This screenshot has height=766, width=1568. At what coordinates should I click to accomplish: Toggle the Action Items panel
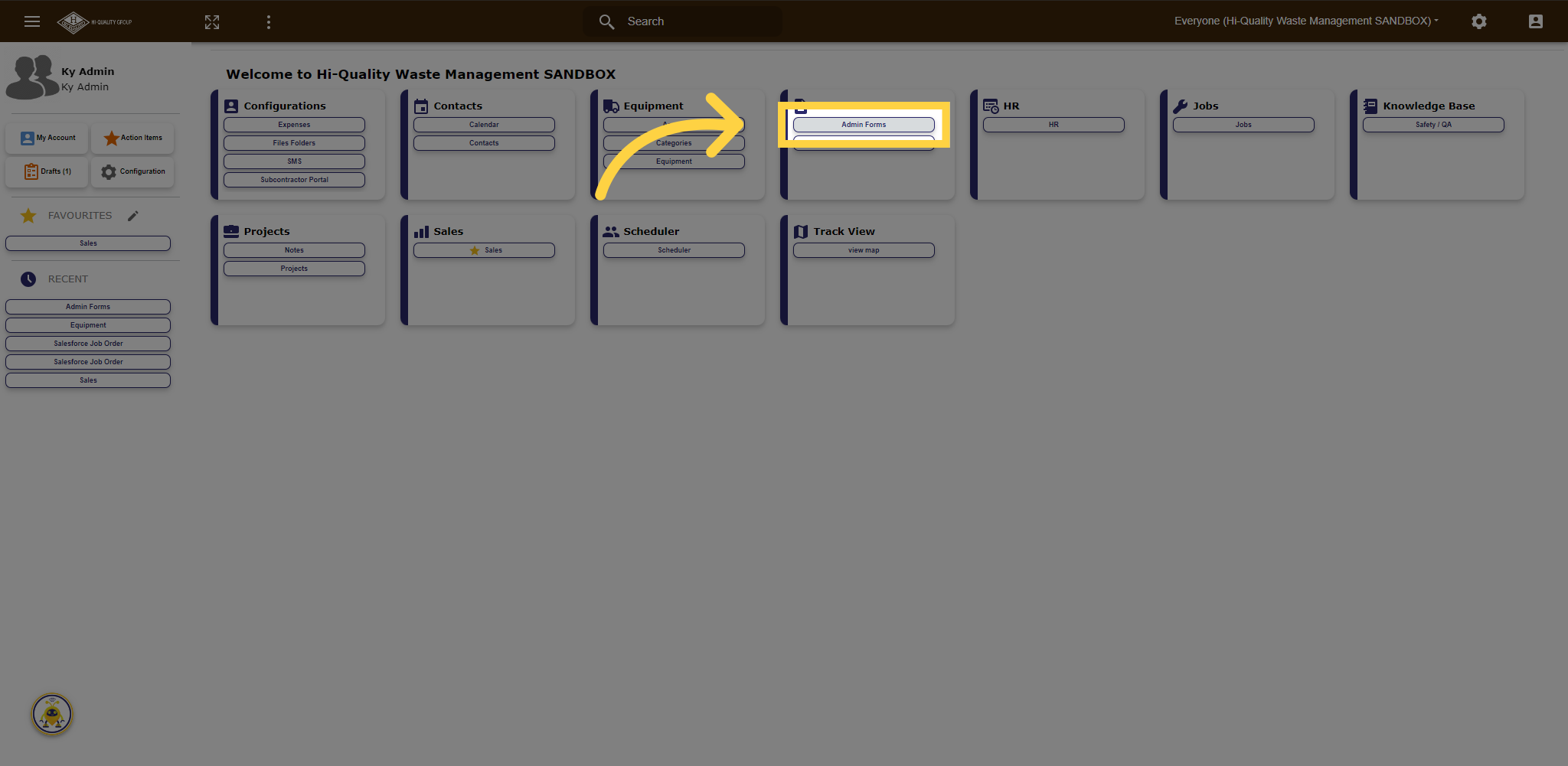tap(132, 139)
